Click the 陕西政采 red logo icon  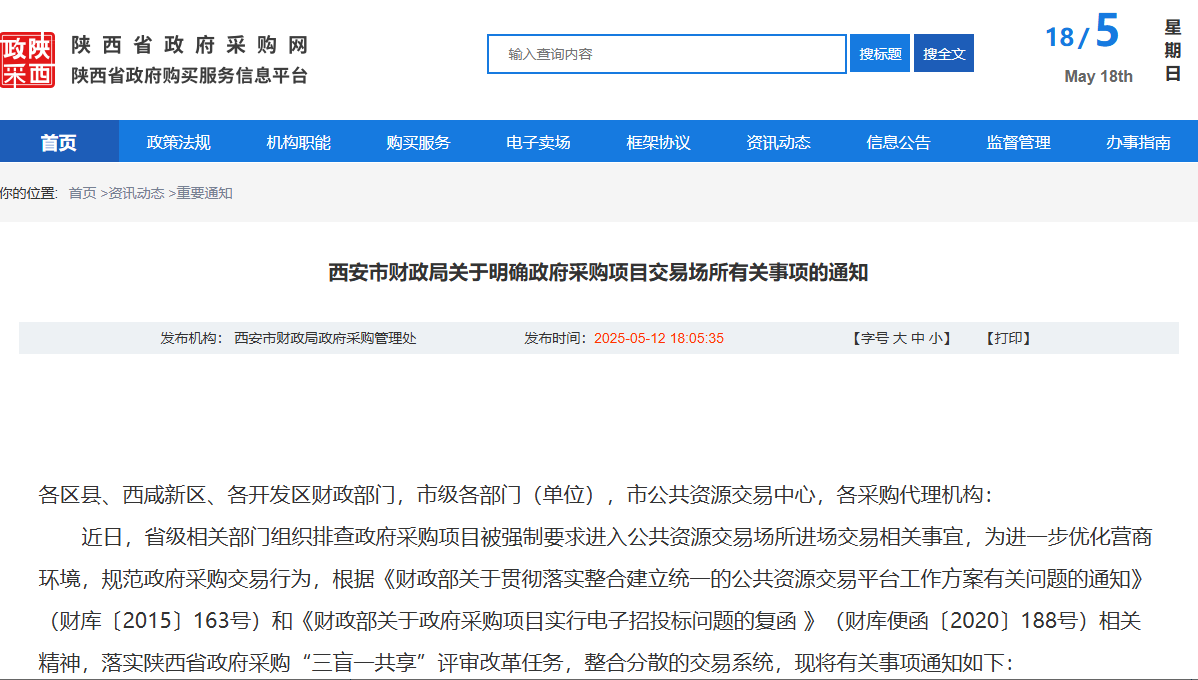point(27,60)
